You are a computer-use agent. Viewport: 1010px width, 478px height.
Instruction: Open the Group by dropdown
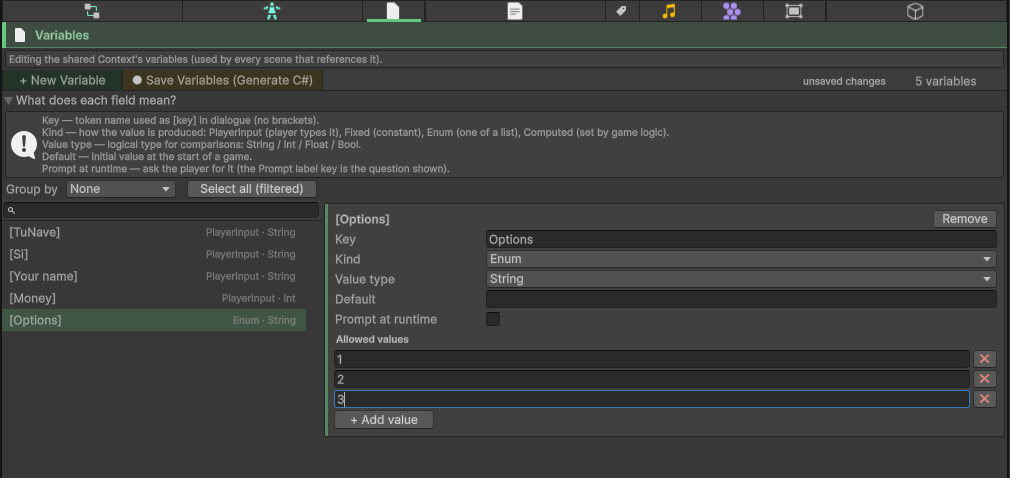point(121,189)
